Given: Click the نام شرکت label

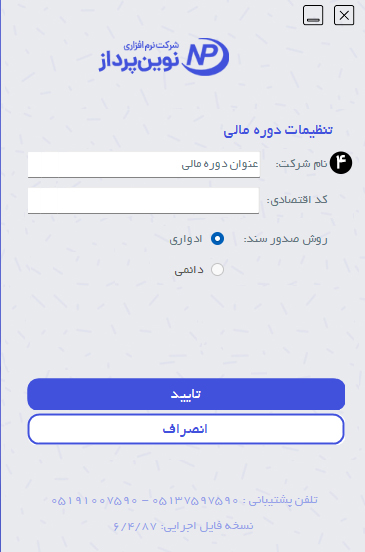Looking at the screenshot, I should click(x=301, y=164).
